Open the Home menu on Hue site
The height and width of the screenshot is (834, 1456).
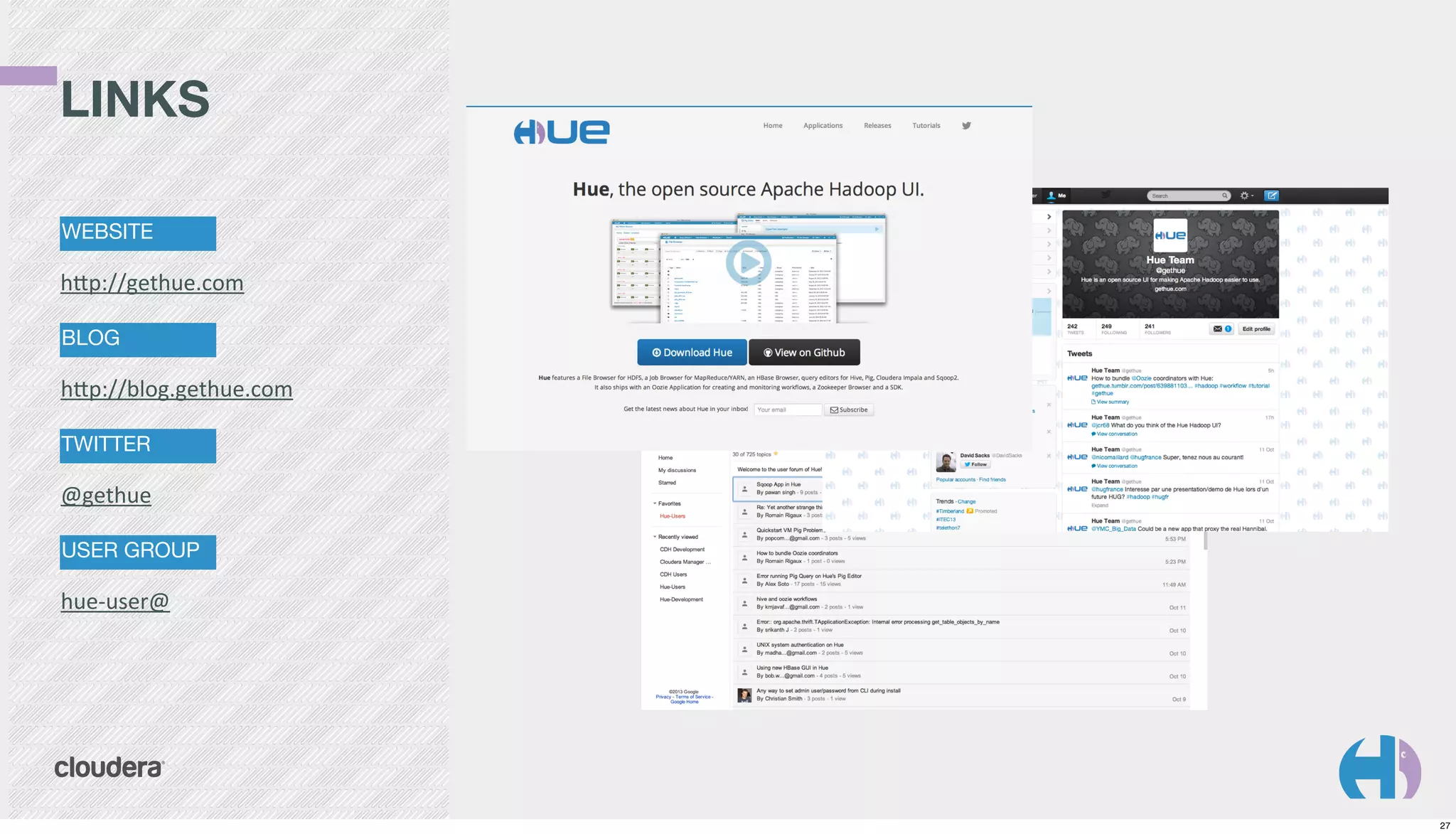pyautogui.click(x=773, y=126)
